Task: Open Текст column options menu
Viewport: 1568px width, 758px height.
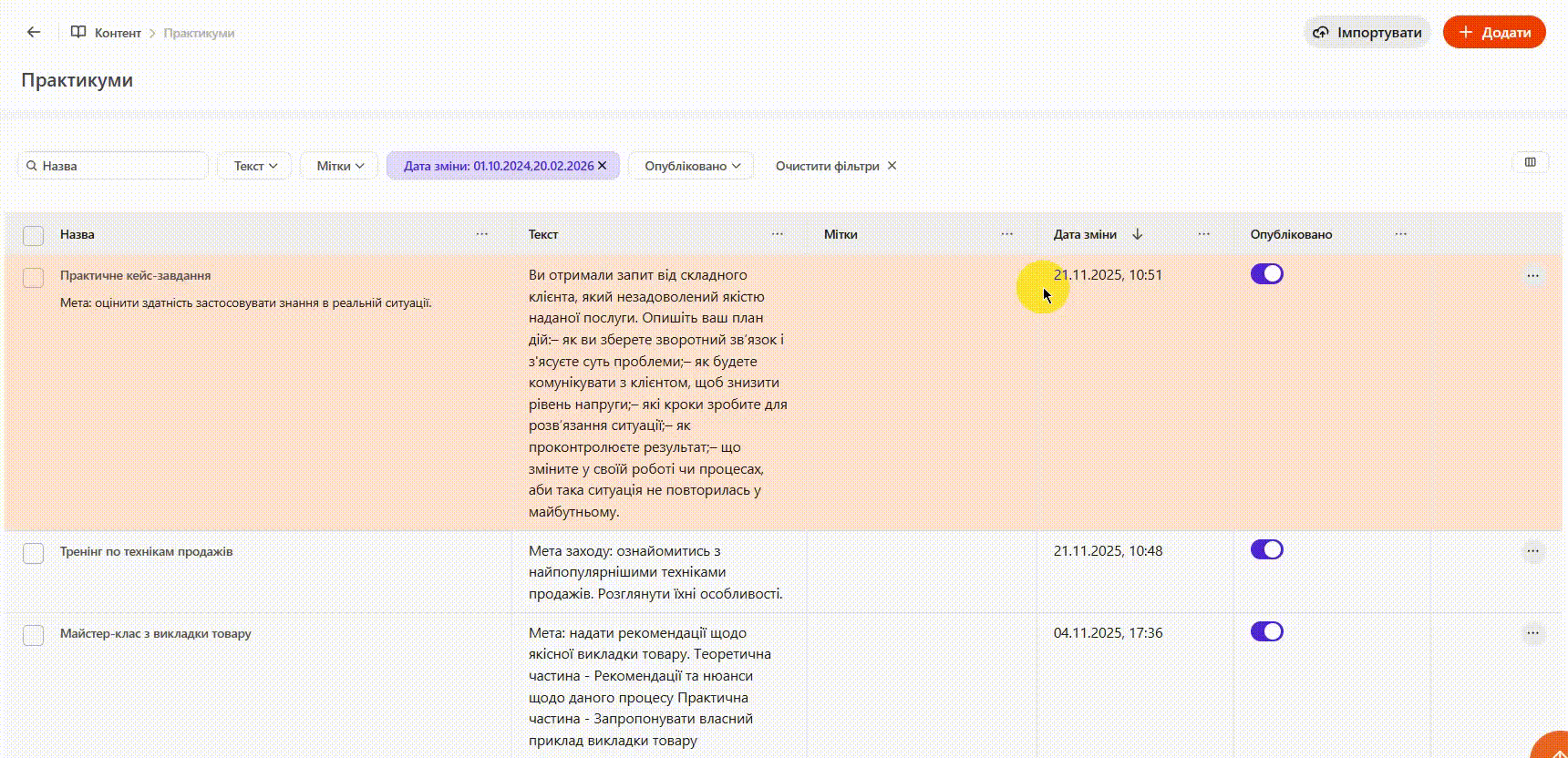Action: point(777,234)
